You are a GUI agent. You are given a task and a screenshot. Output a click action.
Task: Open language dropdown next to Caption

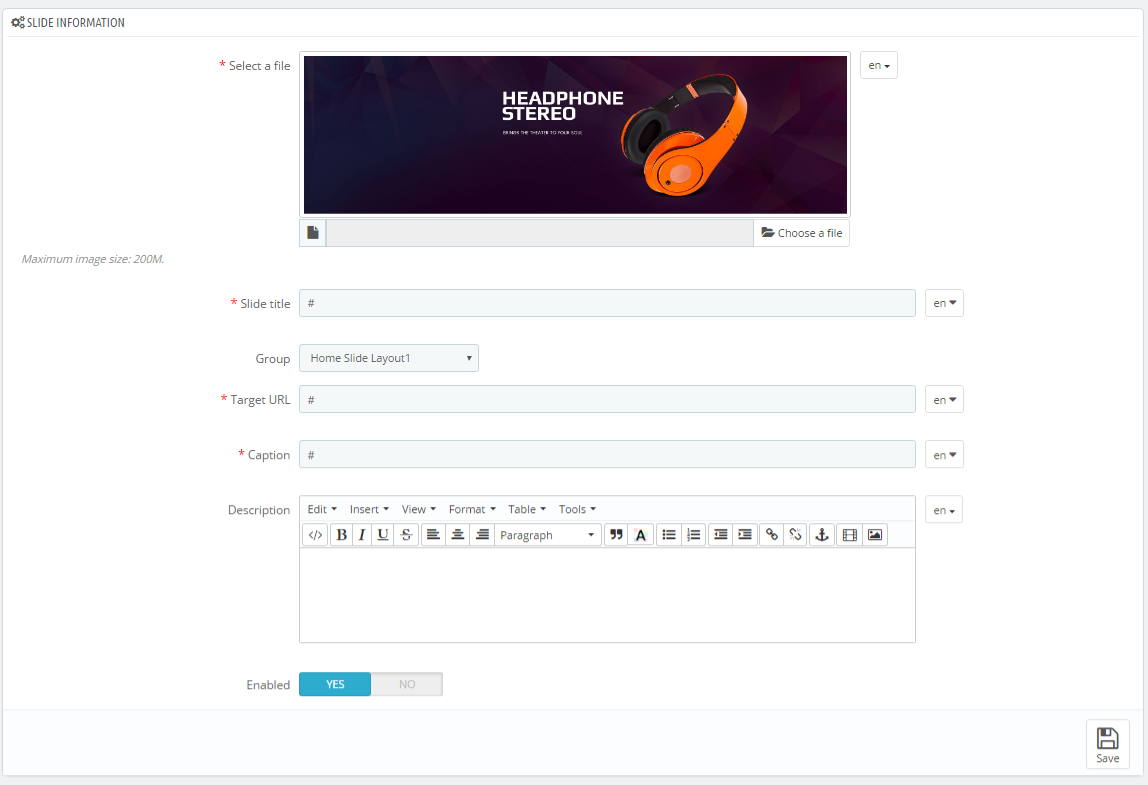pyautogui.click(x=944, y=455)
